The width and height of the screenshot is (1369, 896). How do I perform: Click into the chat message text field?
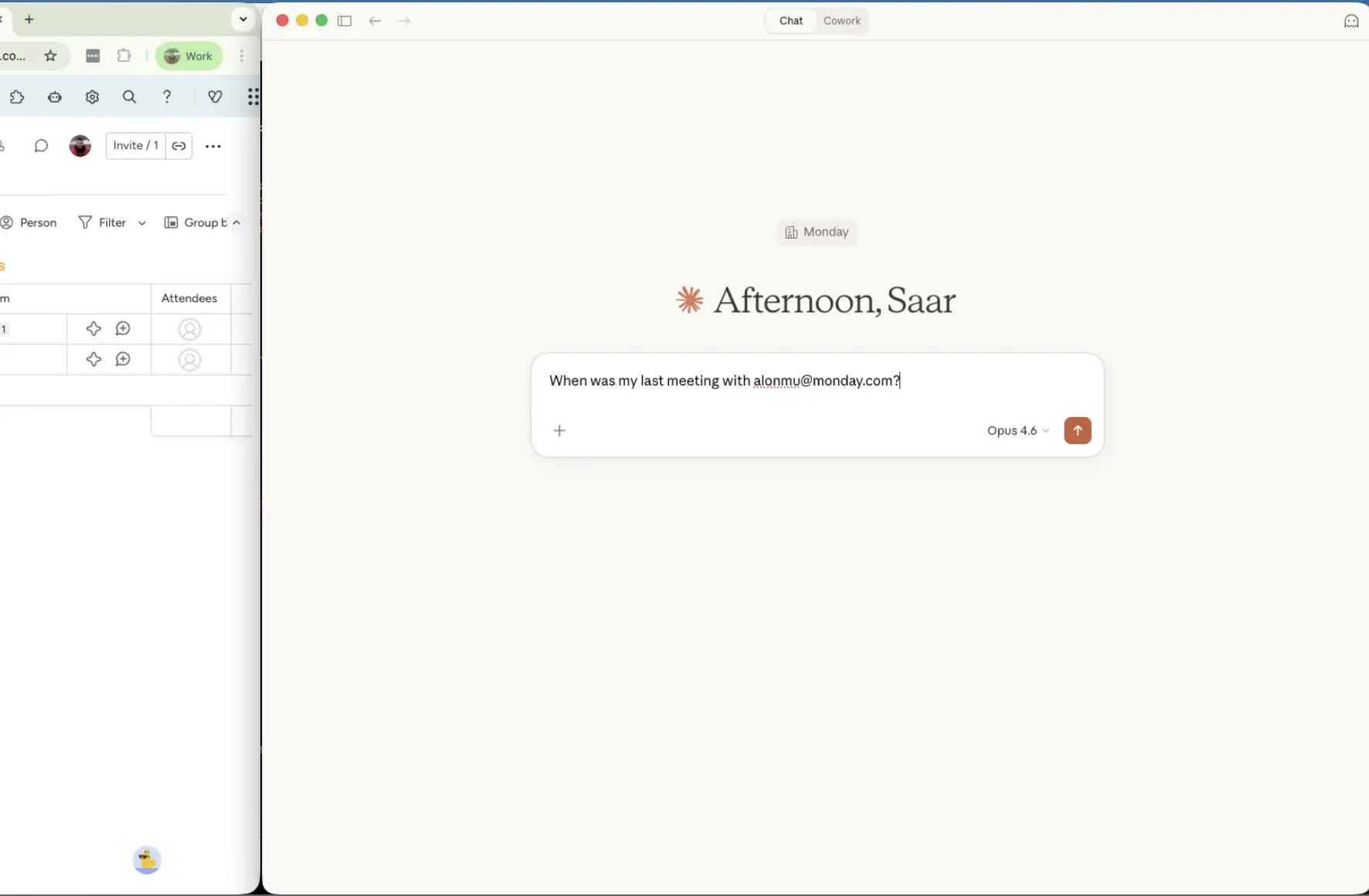pyautogui.click(x=817, y=381)
